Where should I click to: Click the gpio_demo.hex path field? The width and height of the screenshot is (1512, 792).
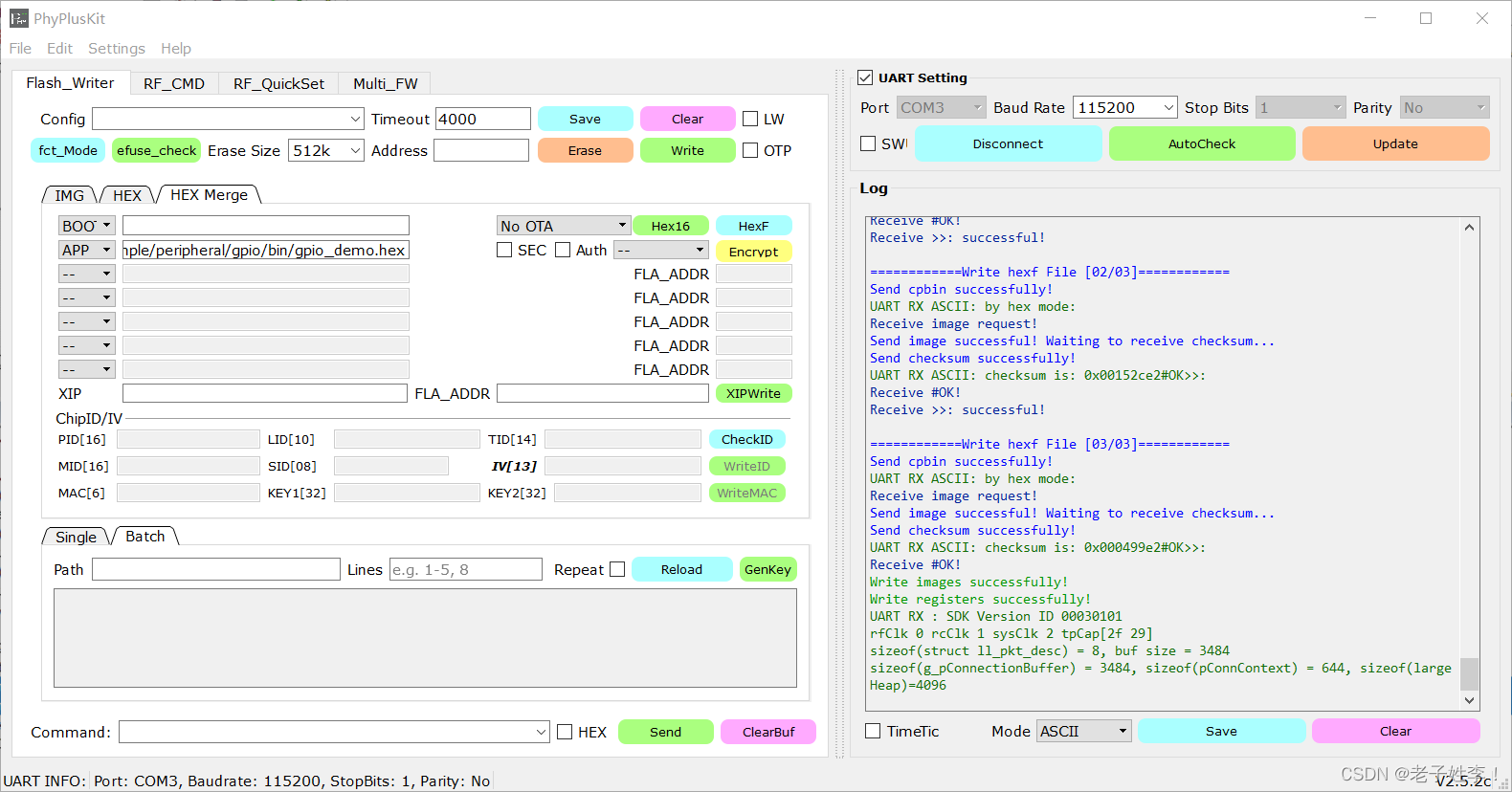[x=266, y=250]
